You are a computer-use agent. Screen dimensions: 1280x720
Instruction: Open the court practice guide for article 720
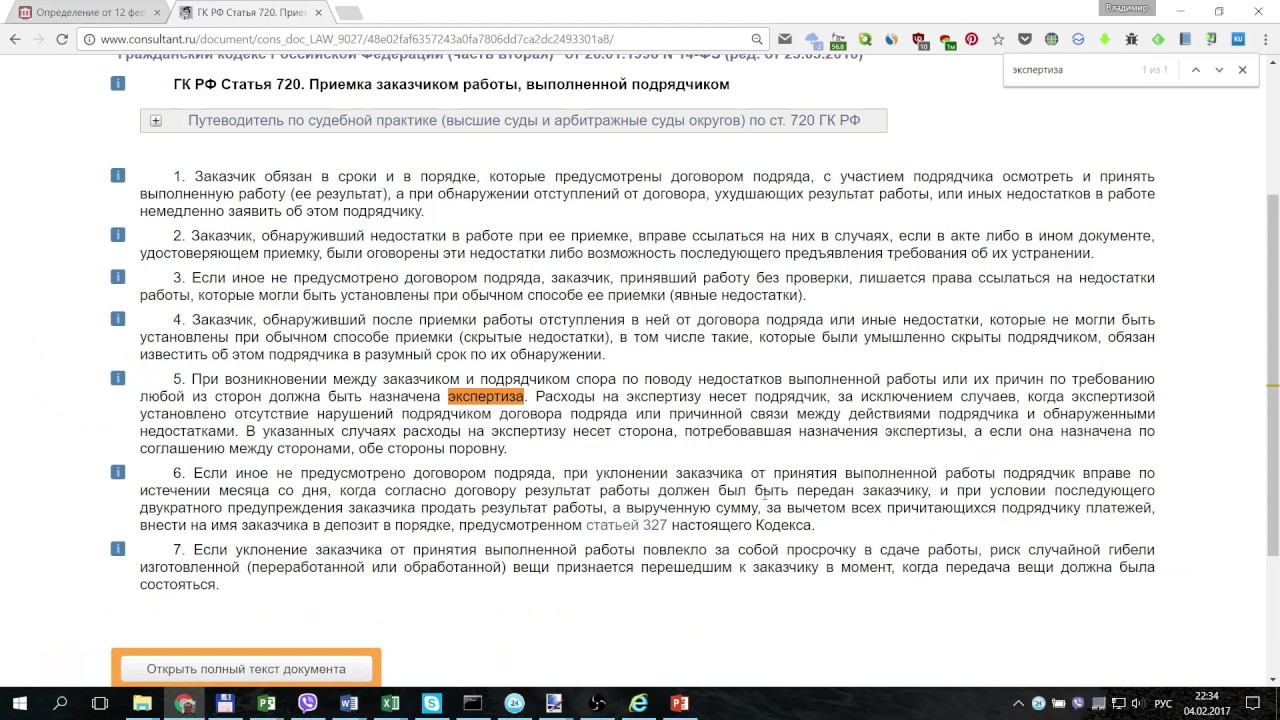tap(524, 120)
